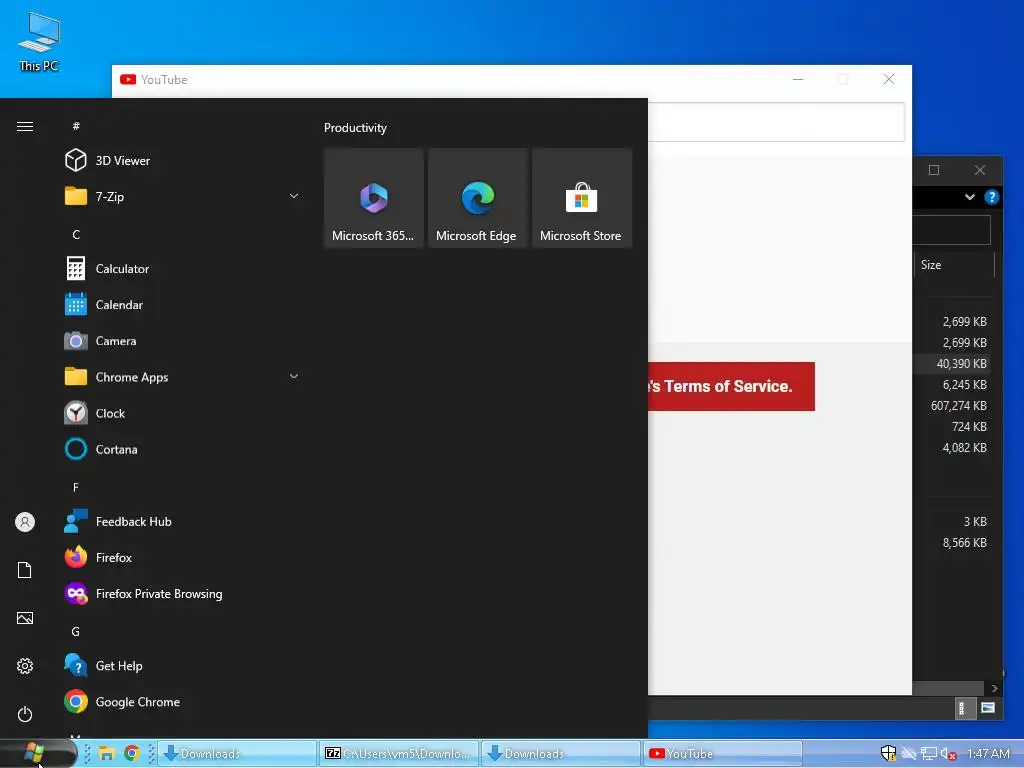The width and height of the screenshot is (1024, 768).
Task: Jump to the # letter index
Action: coord(76,125)
